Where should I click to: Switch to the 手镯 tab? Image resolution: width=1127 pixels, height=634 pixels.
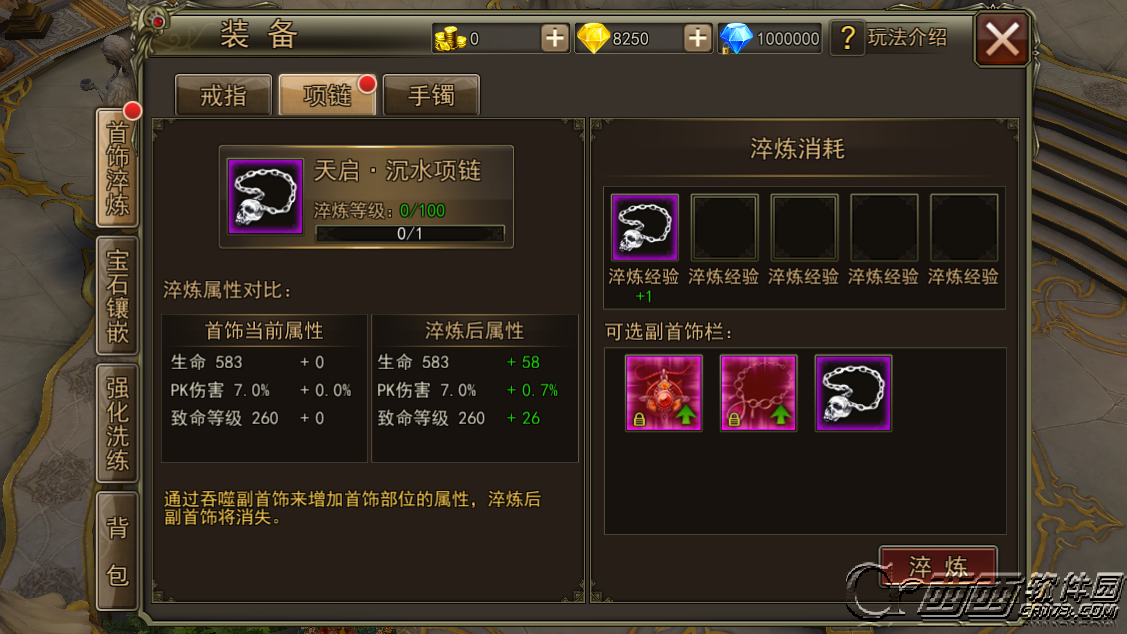point(431,95)
